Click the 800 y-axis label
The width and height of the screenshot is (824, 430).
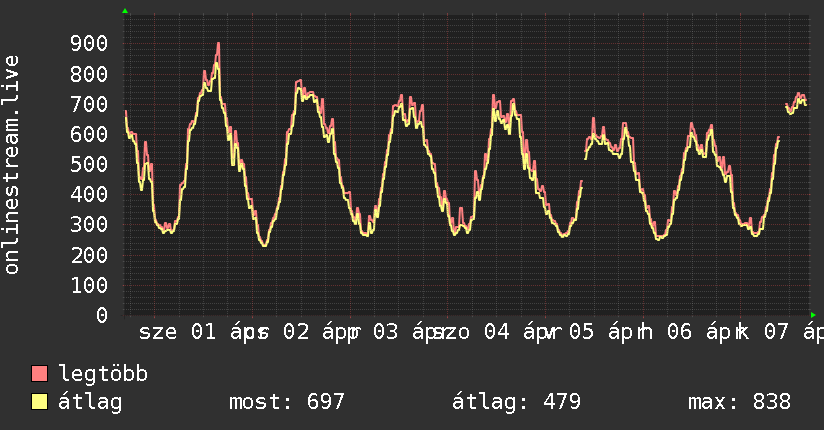pos(89,74)
